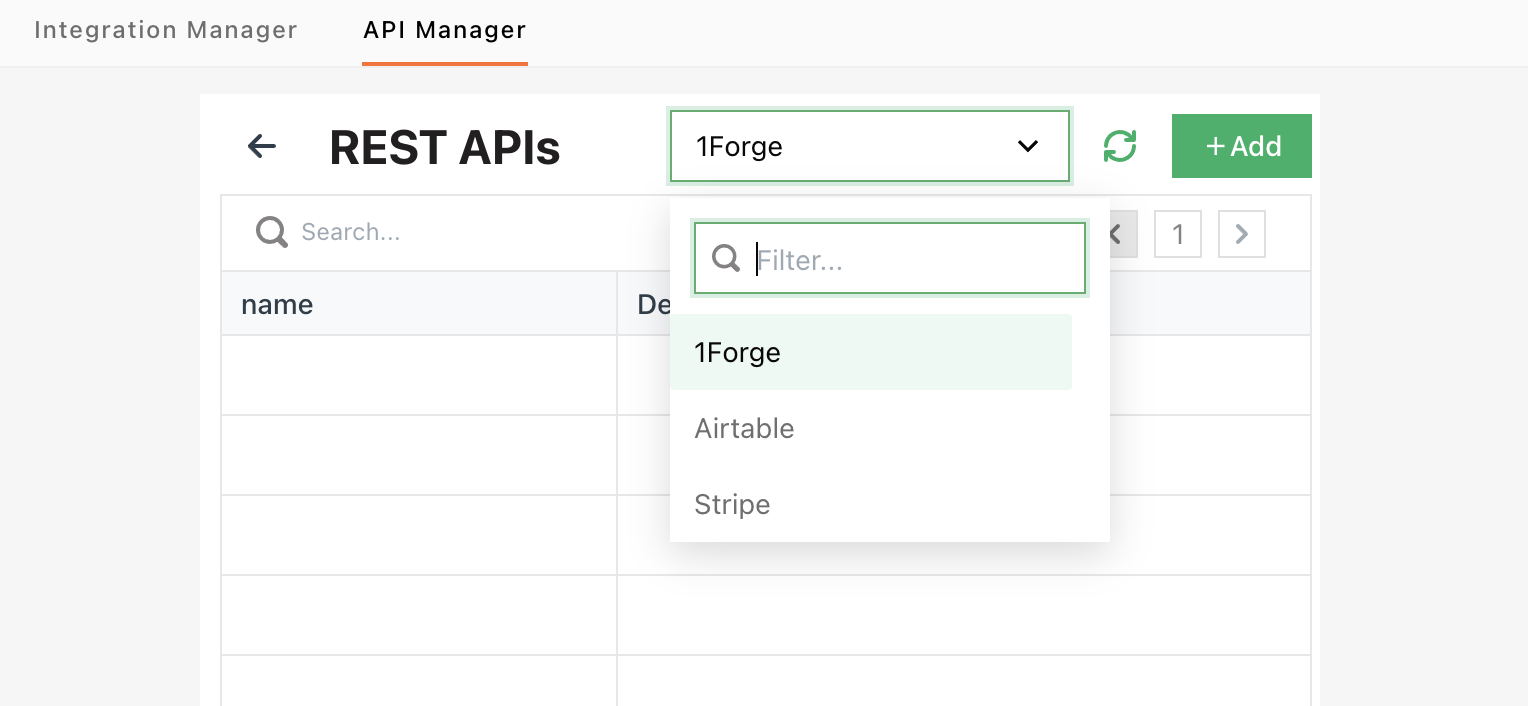Click the plus icon on the Add button
1528x706 pixels.
tap(1216, 146)
